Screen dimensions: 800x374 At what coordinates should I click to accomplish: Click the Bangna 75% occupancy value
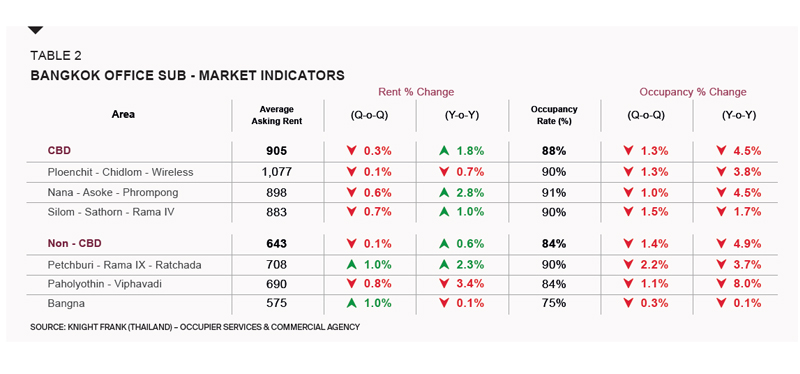pyautogui.click(x=554, y=303)
